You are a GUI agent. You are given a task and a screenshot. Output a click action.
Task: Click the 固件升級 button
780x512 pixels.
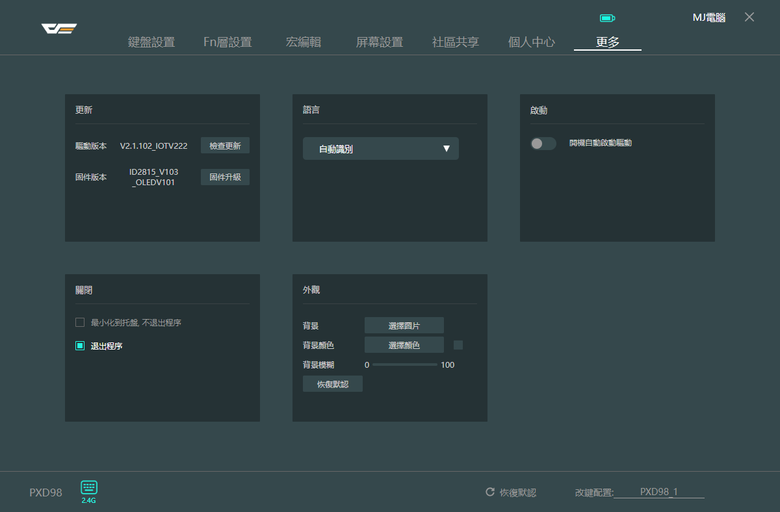click(x=225, y=177)
